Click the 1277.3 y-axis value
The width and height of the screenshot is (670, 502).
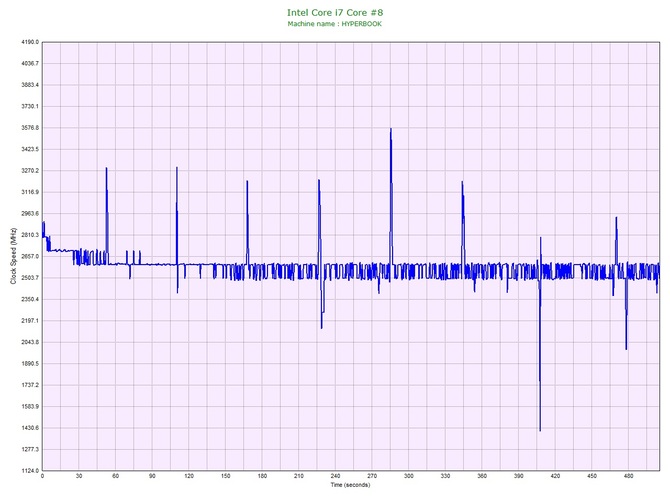[30, 449]
